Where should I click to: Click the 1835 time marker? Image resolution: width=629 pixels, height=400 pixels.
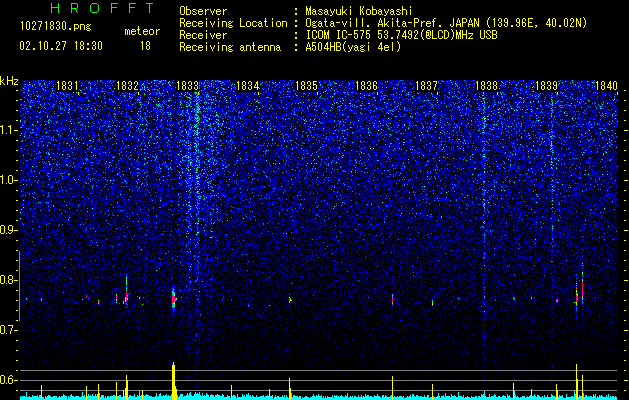tap(306, 86)
